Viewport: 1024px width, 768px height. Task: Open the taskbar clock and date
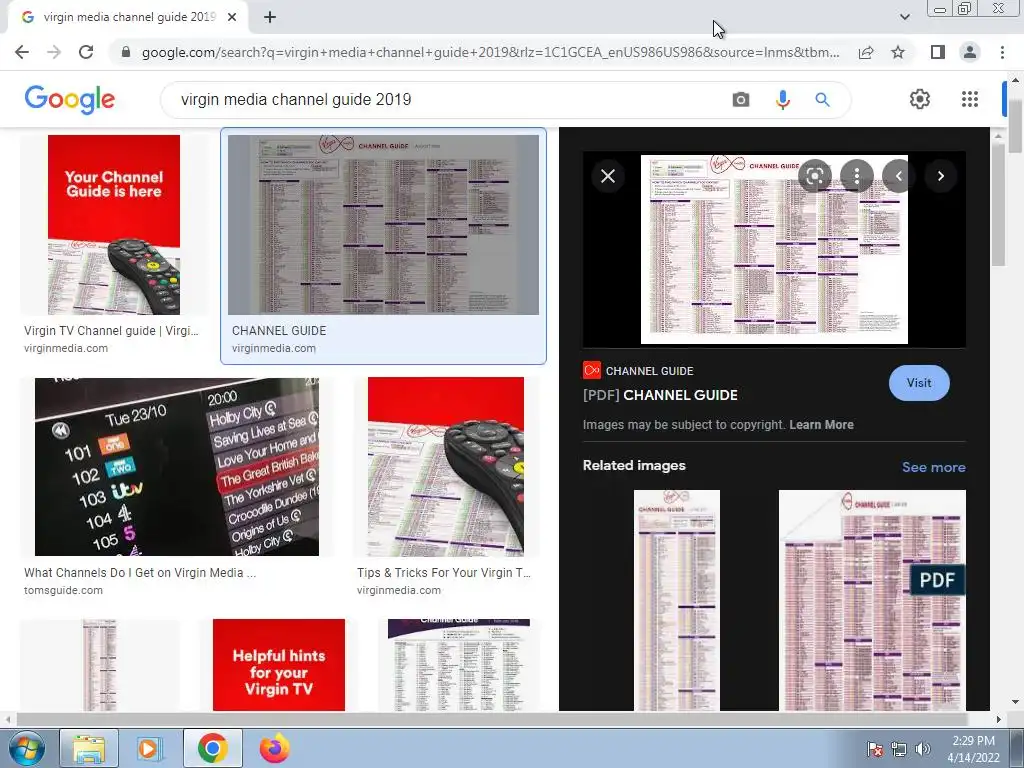(x=973, y=749)
